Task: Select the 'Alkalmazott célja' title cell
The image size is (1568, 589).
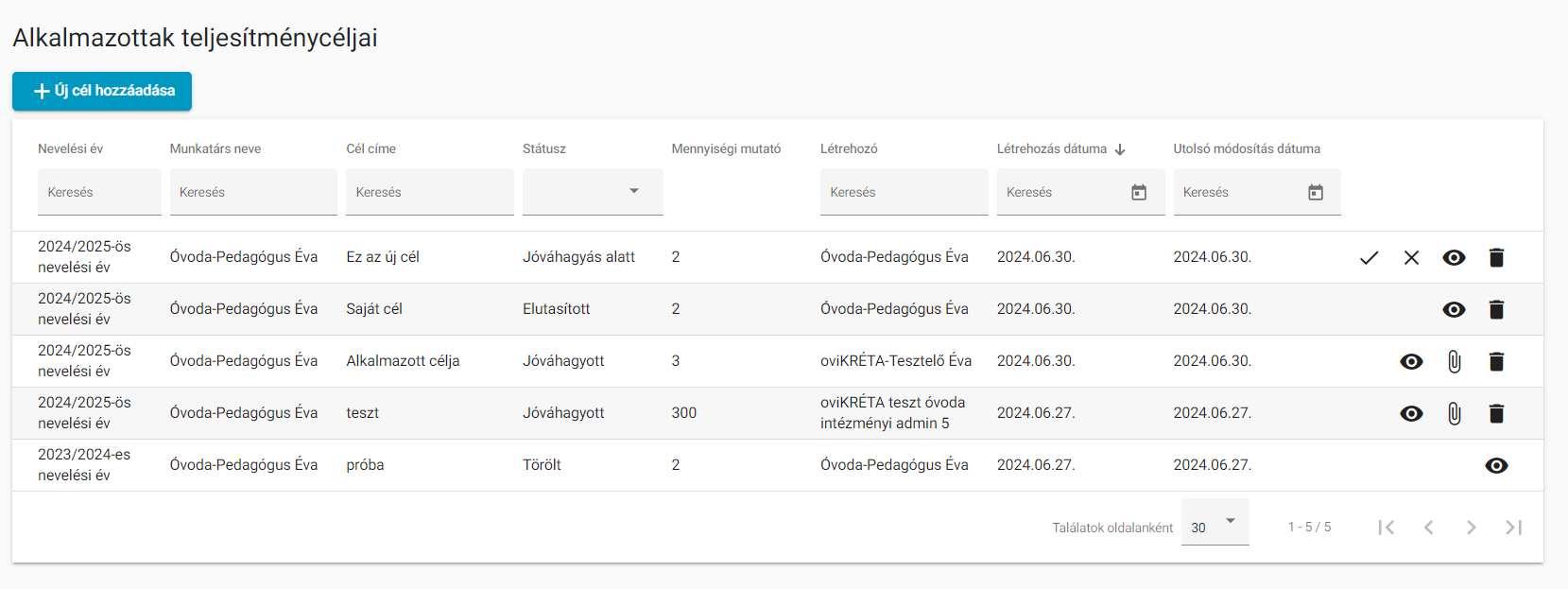Action: click(403, 361)
